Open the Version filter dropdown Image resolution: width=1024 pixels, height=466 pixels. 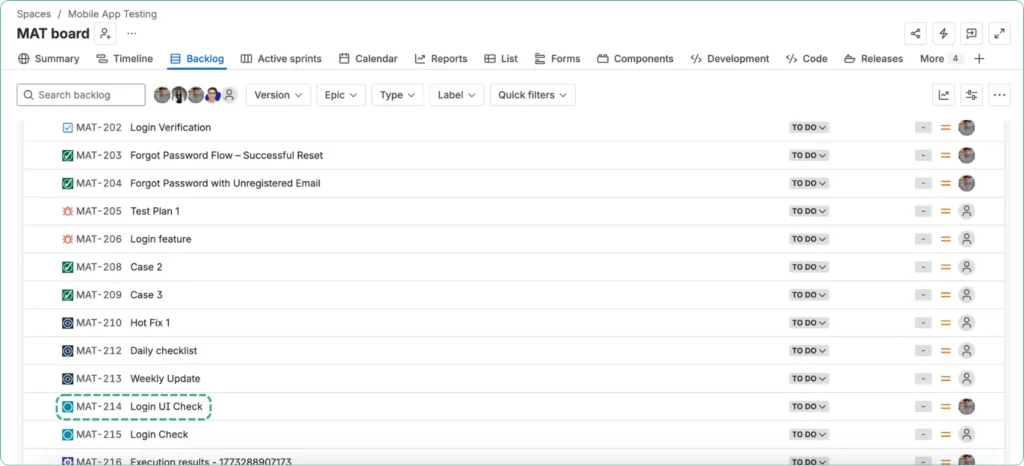click(278, 95)
